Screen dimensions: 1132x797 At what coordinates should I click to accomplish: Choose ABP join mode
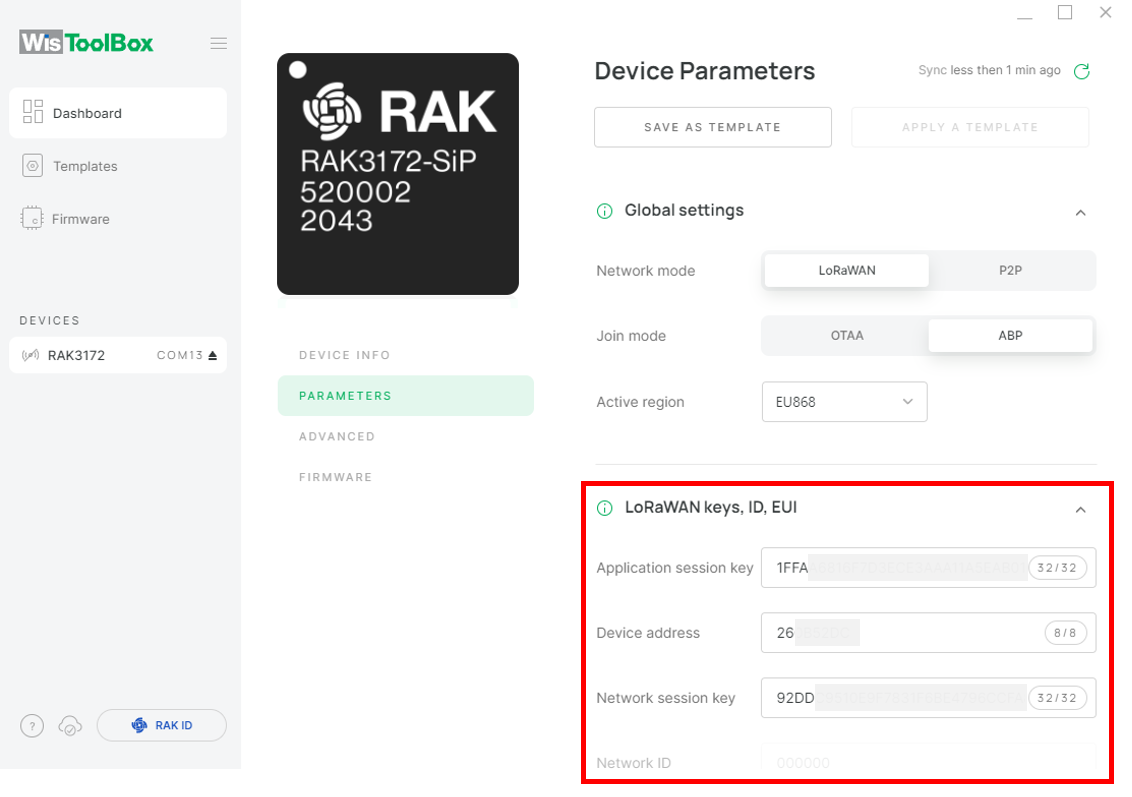(x=1011, y=336)
